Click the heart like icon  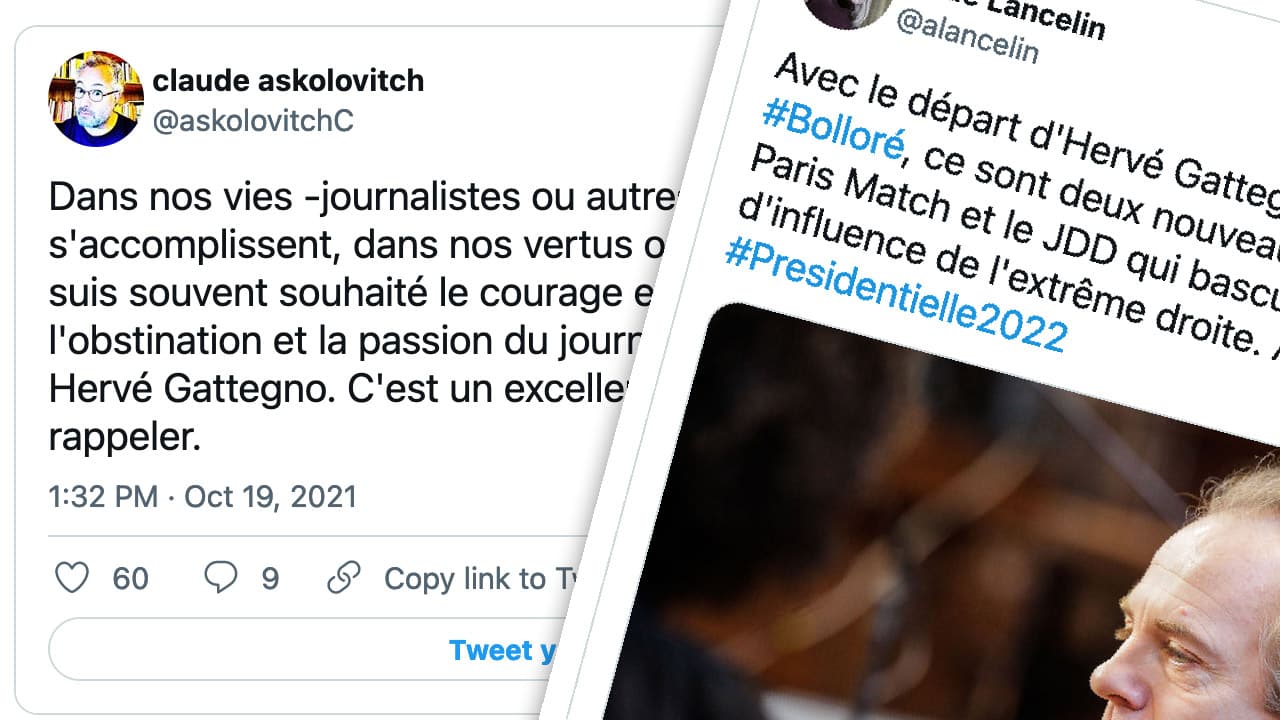[72, 578]
